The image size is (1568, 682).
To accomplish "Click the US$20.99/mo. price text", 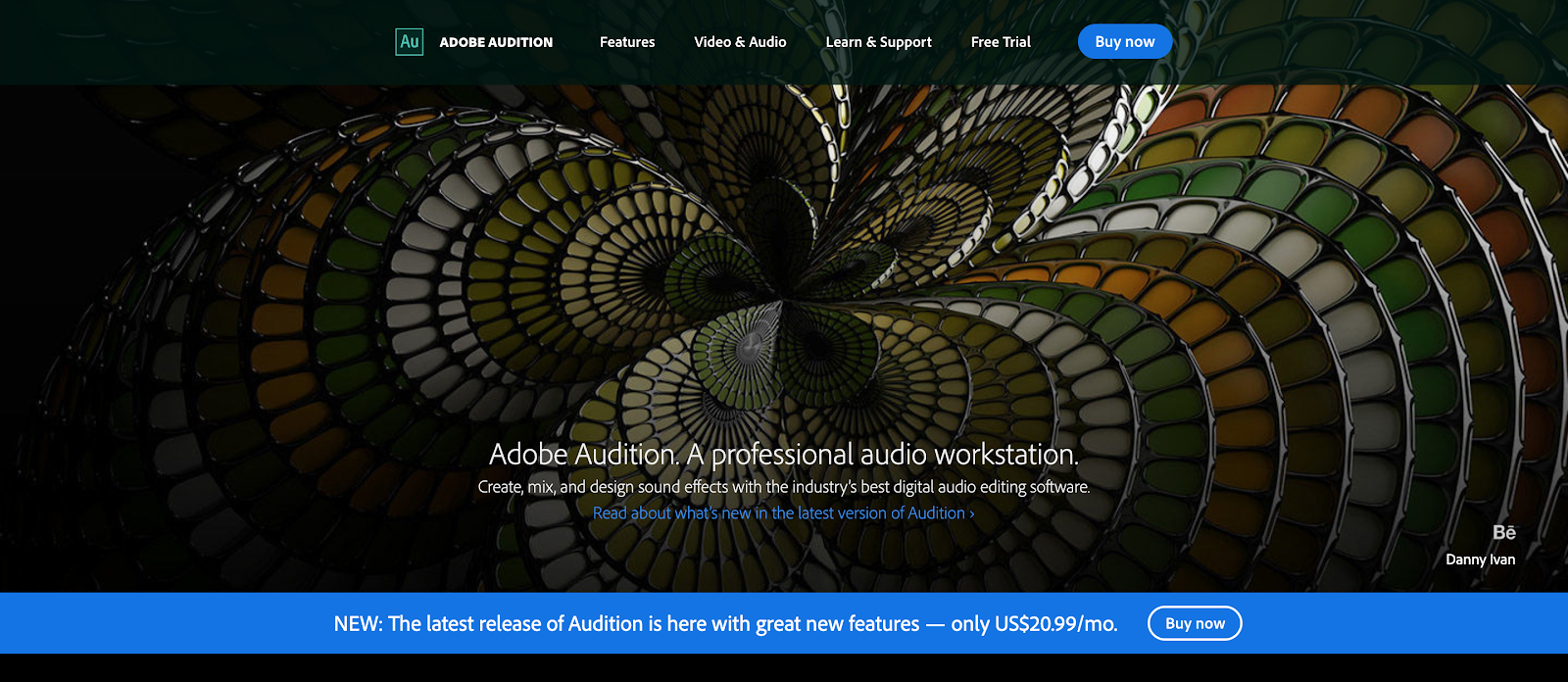I will tap(1055, 624).
